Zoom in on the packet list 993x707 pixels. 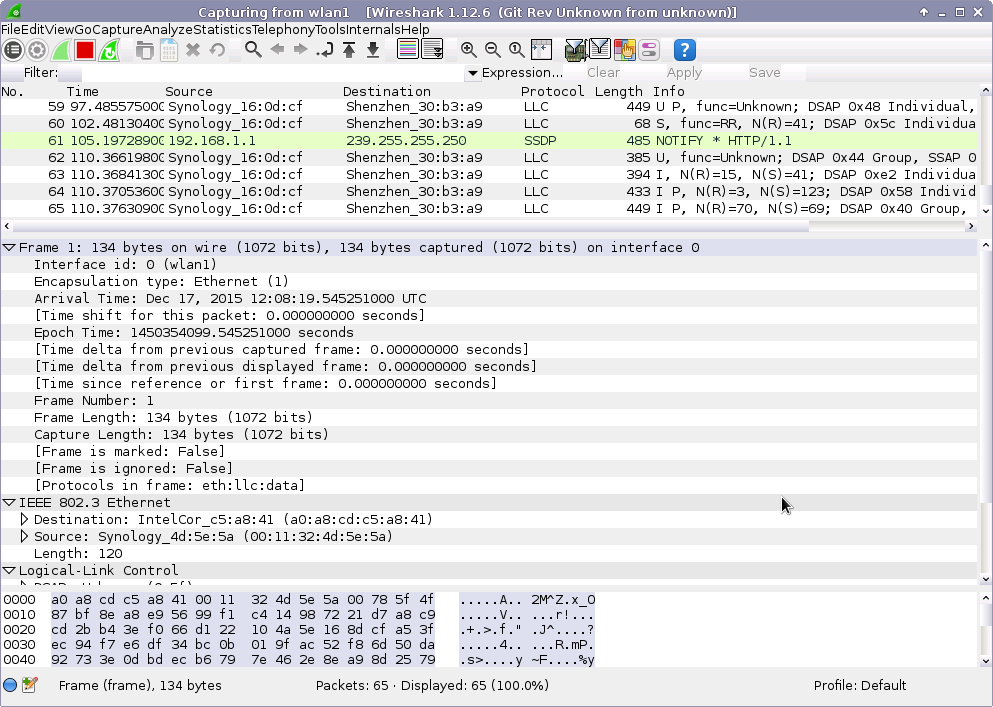[x=468, y=50]
